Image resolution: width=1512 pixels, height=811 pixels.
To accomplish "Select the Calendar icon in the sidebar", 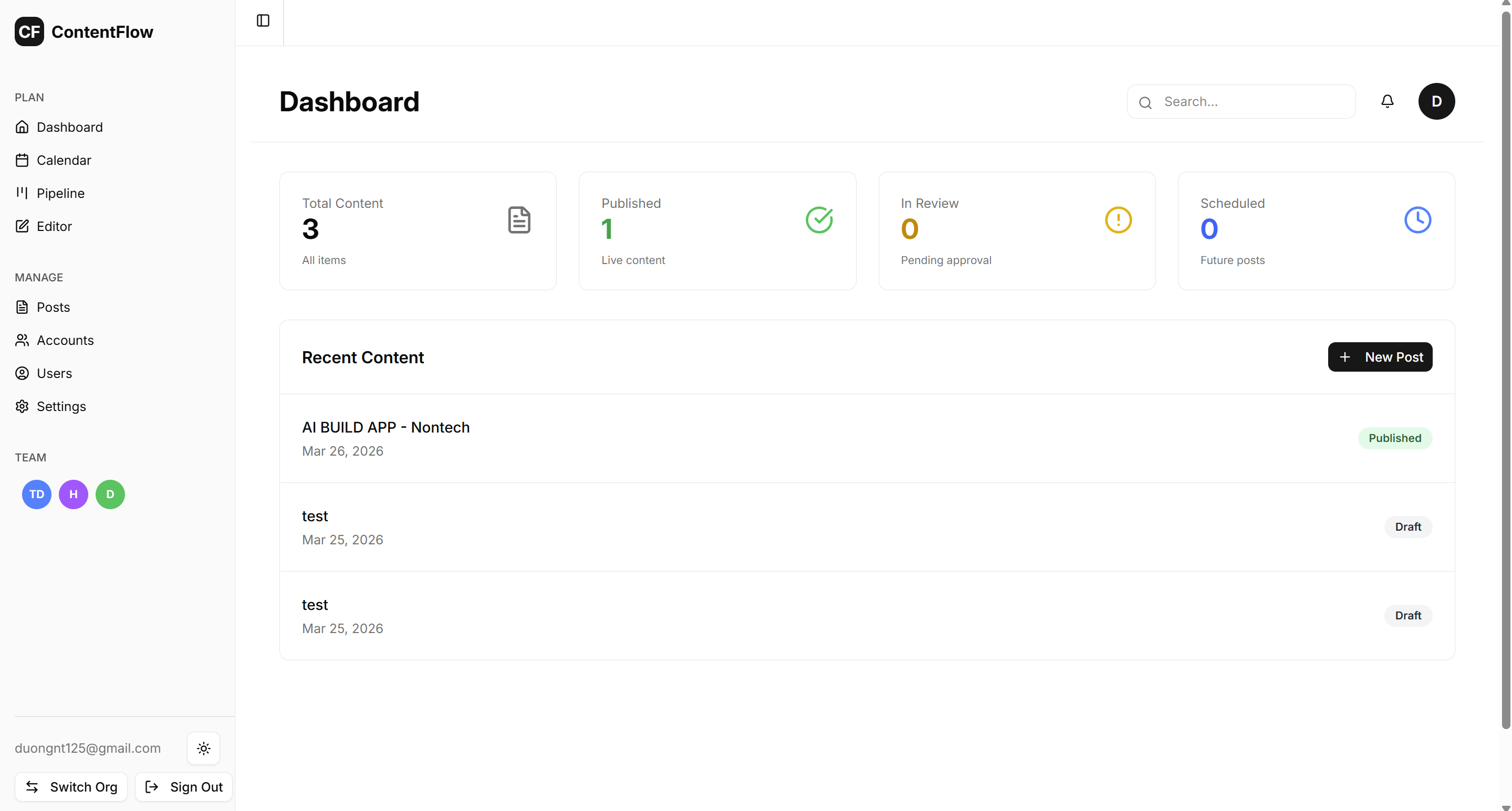I will tap(22, 160).
